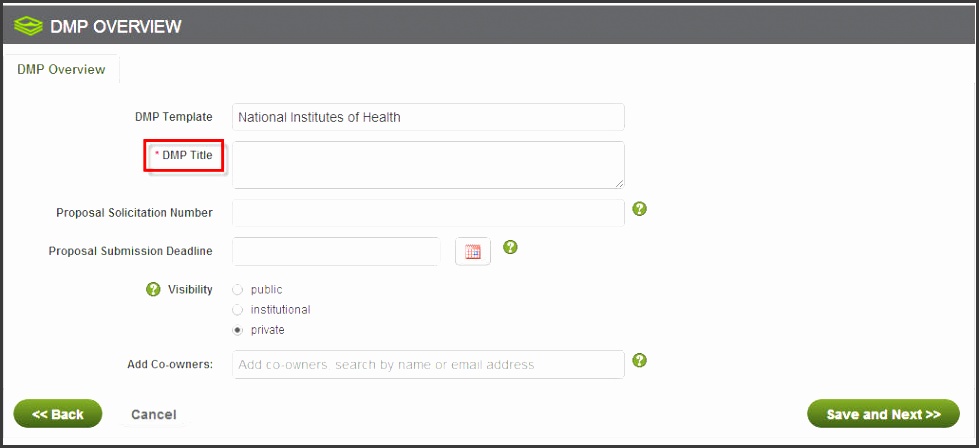Click the Save and Next >> button
Screen dimensions: 979x448
click(883, 414)
